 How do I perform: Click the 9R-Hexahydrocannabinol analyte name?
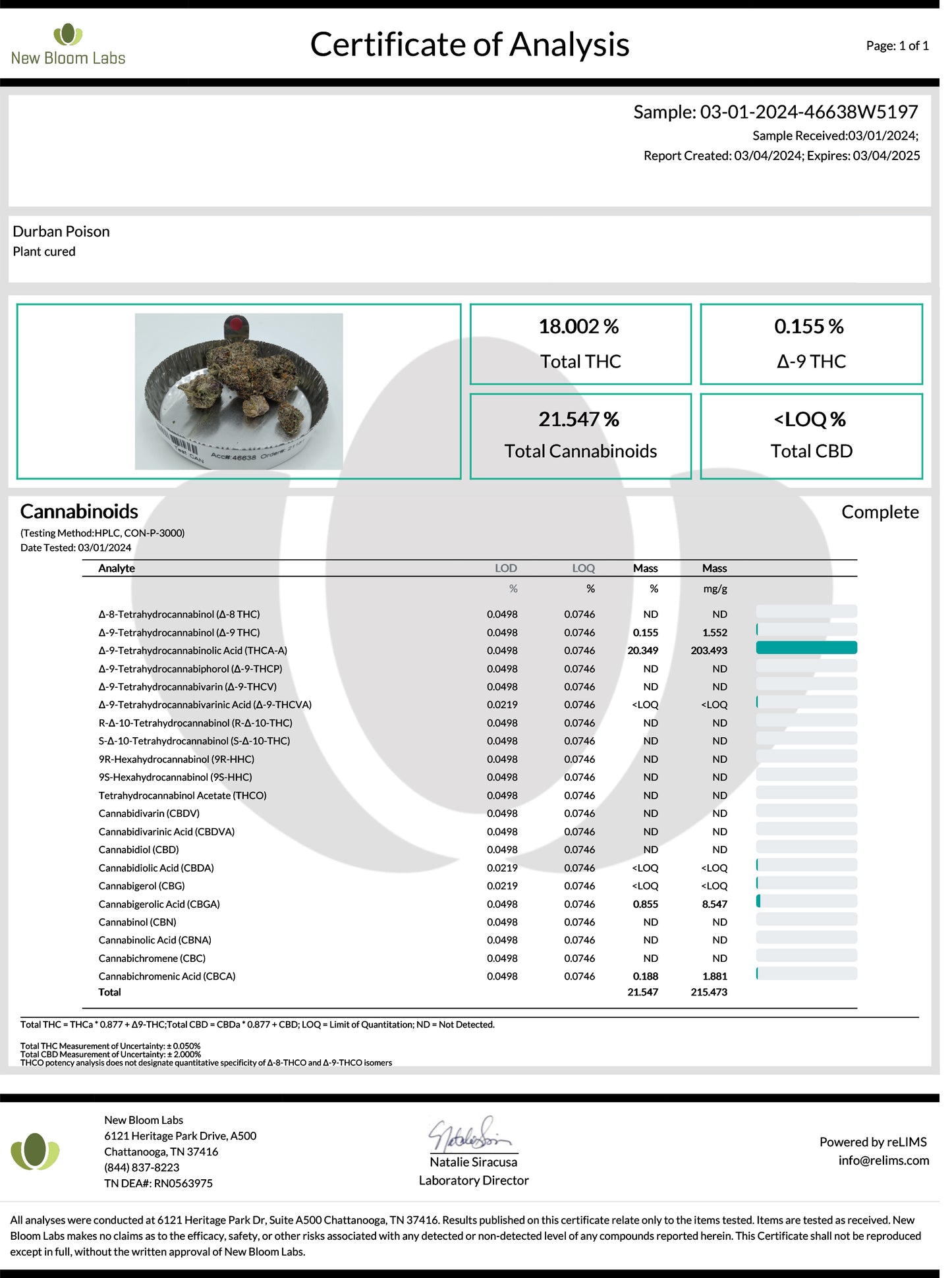click(176, 759)
